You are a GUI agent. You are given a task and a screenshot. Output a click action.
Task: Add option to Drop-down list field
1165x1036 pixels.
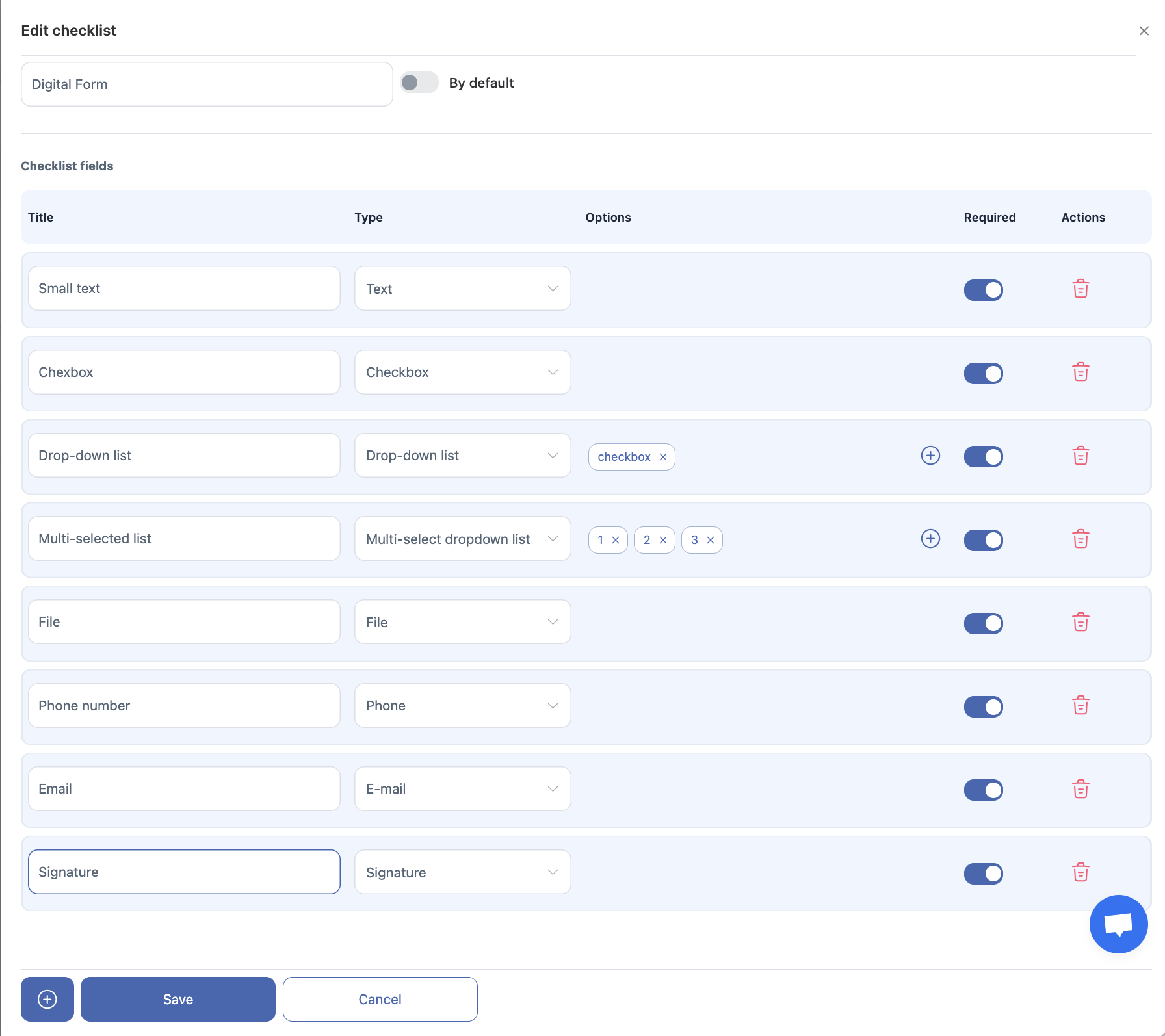930,456
